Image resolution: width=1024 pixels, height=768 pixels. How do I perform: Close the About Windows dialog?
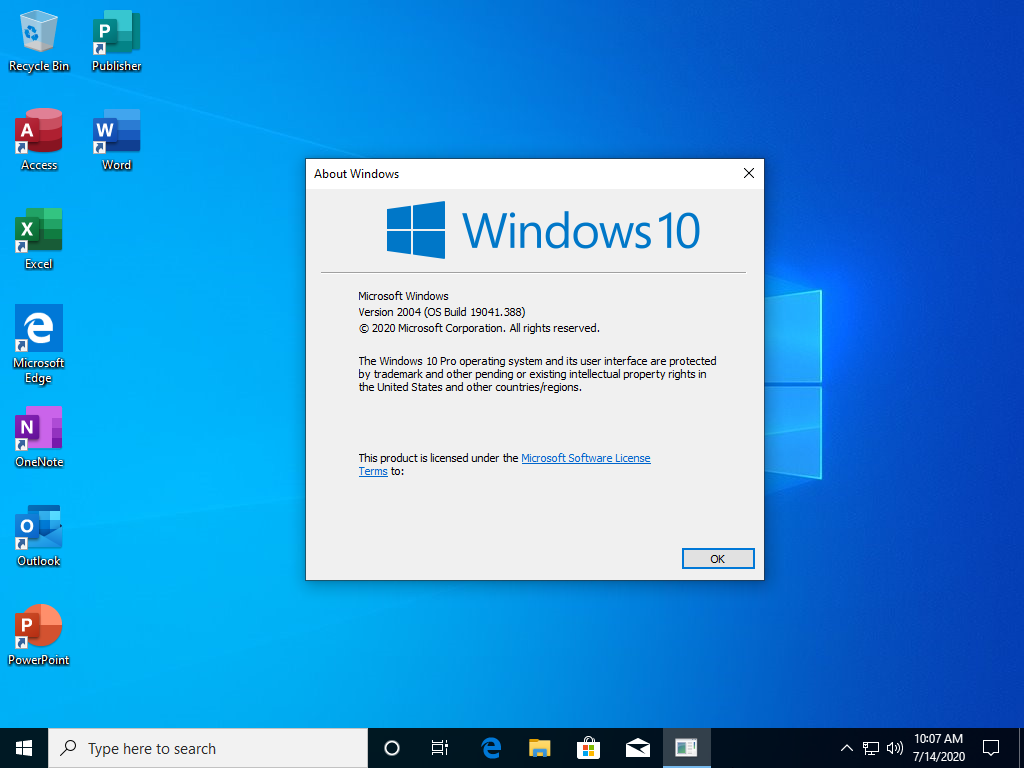click(x=748, y=174)
